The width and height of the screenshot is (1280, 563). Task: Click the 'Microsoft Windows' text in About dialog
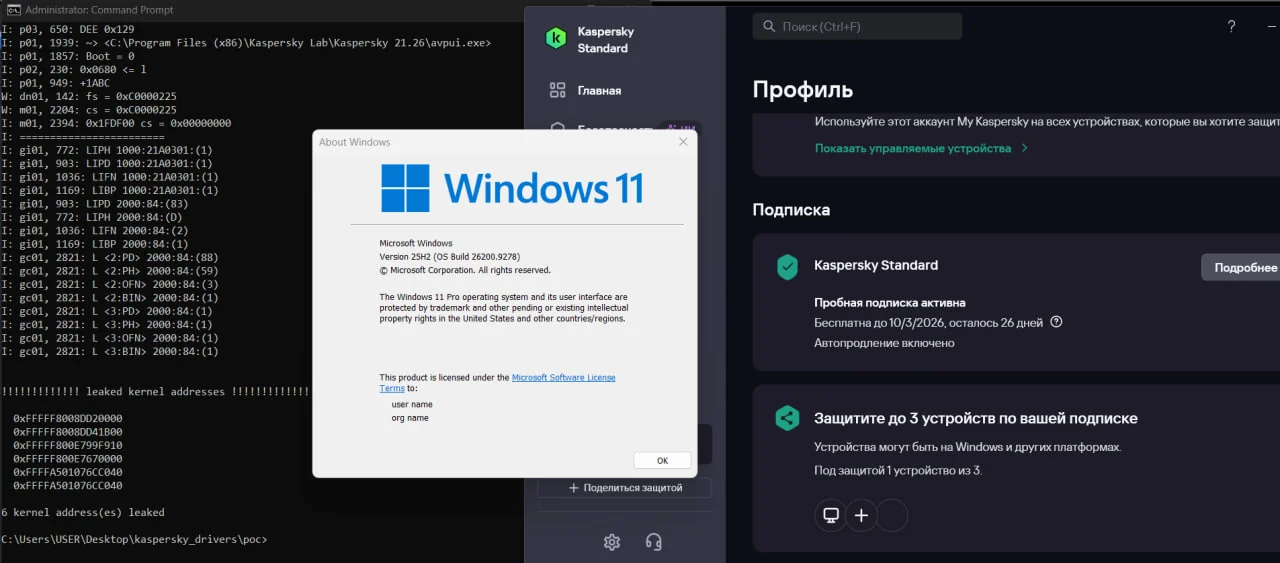click(416, 243)
